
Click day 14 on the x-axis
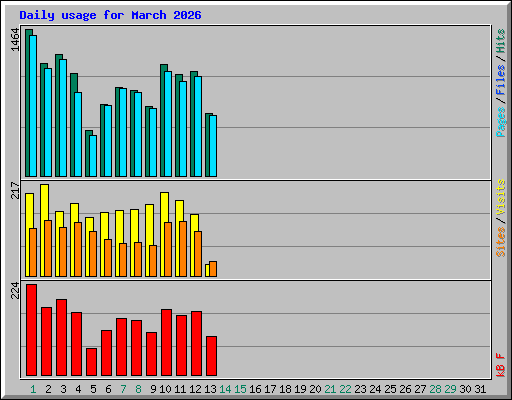(225, 389)
